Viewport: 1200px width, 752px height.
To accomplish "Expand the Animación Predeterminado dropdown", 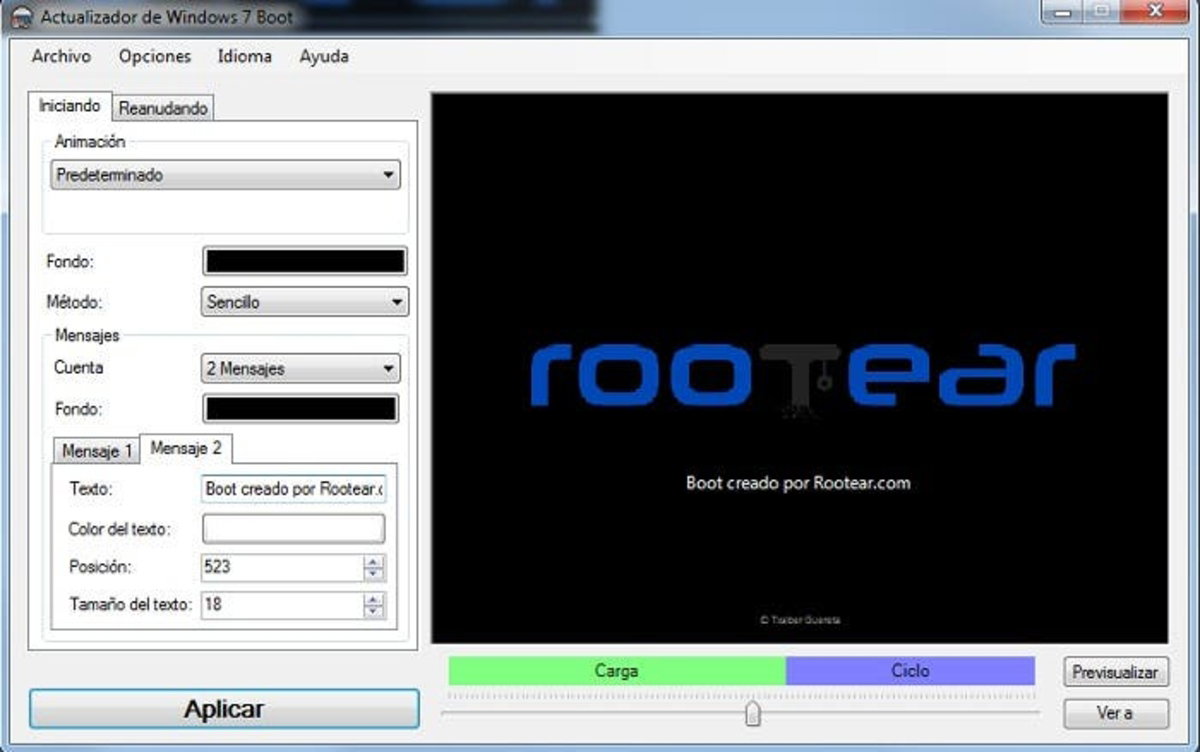I will (225, 175).
